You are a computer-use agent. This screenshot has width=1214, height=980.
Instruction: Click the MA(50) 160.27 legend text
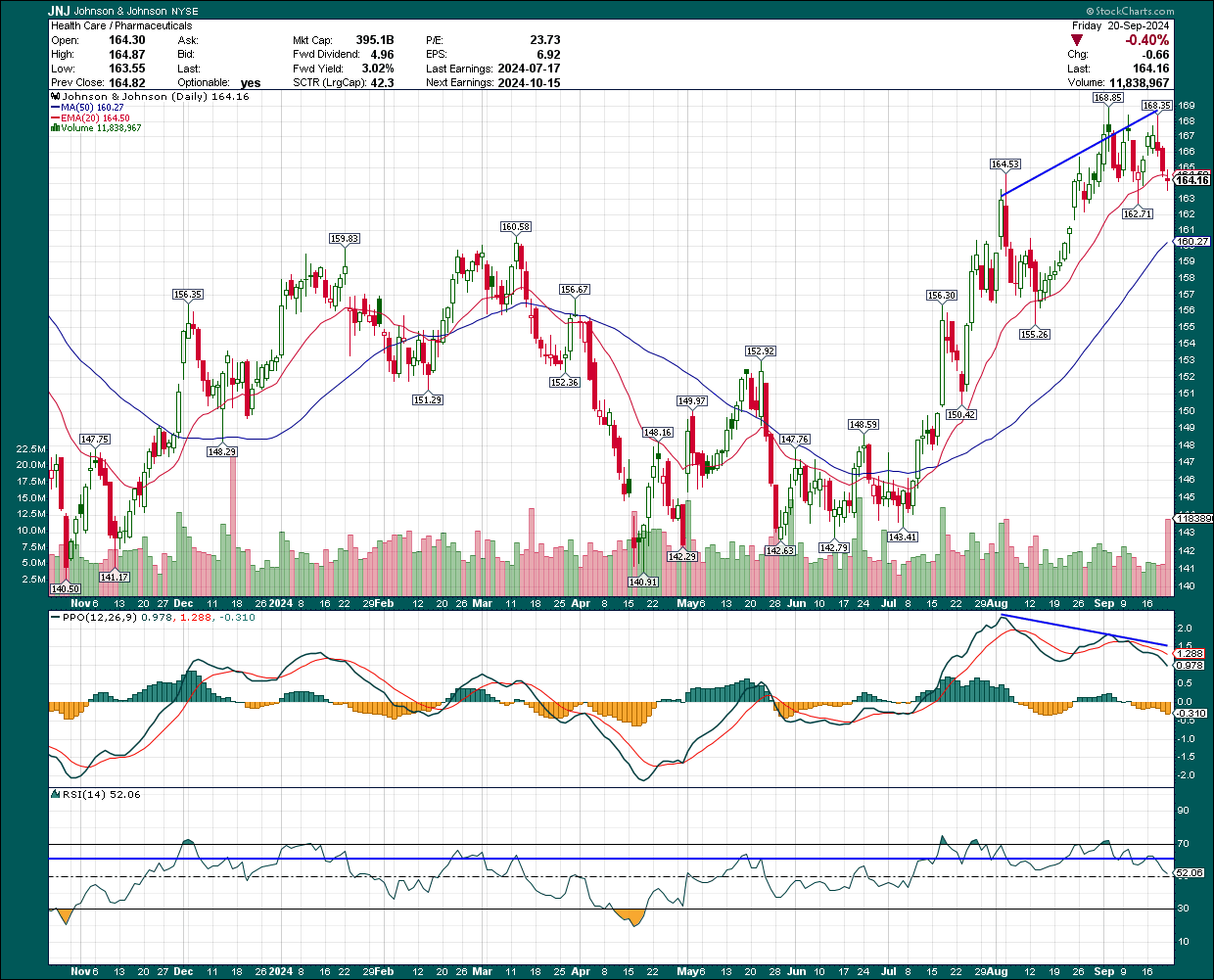click(x=93, y=108)
